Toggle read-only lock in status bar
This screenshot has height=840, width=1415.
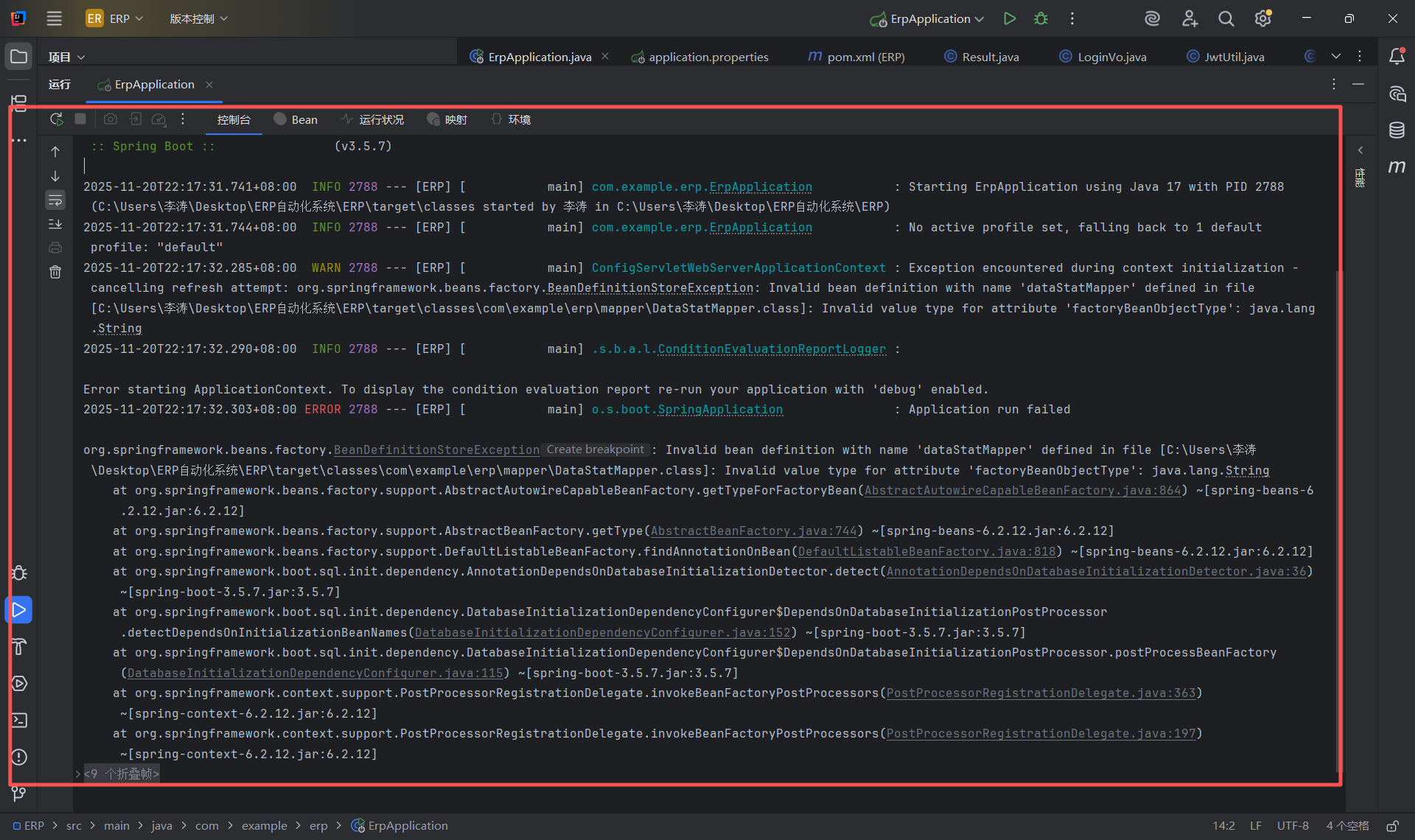pos(1392,826)
